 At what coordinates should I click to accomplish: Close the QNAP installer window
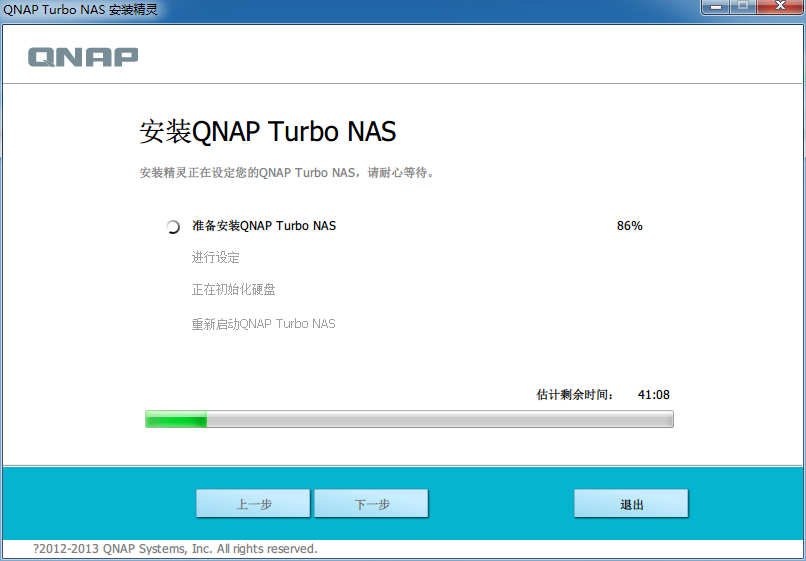coord(780,7)
